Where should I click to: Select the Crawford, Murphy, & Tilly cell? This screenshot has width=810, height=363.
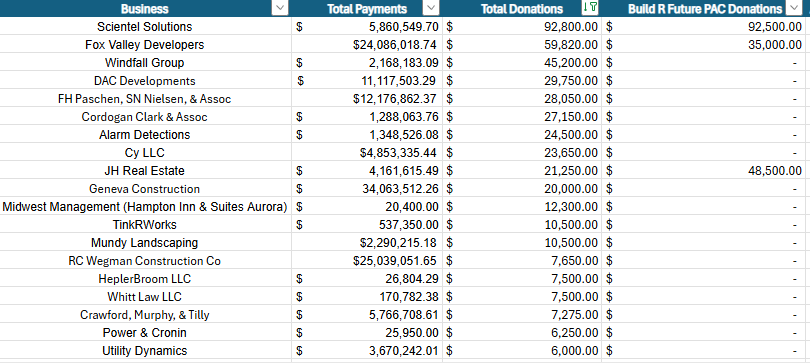(x=145, y=315)
